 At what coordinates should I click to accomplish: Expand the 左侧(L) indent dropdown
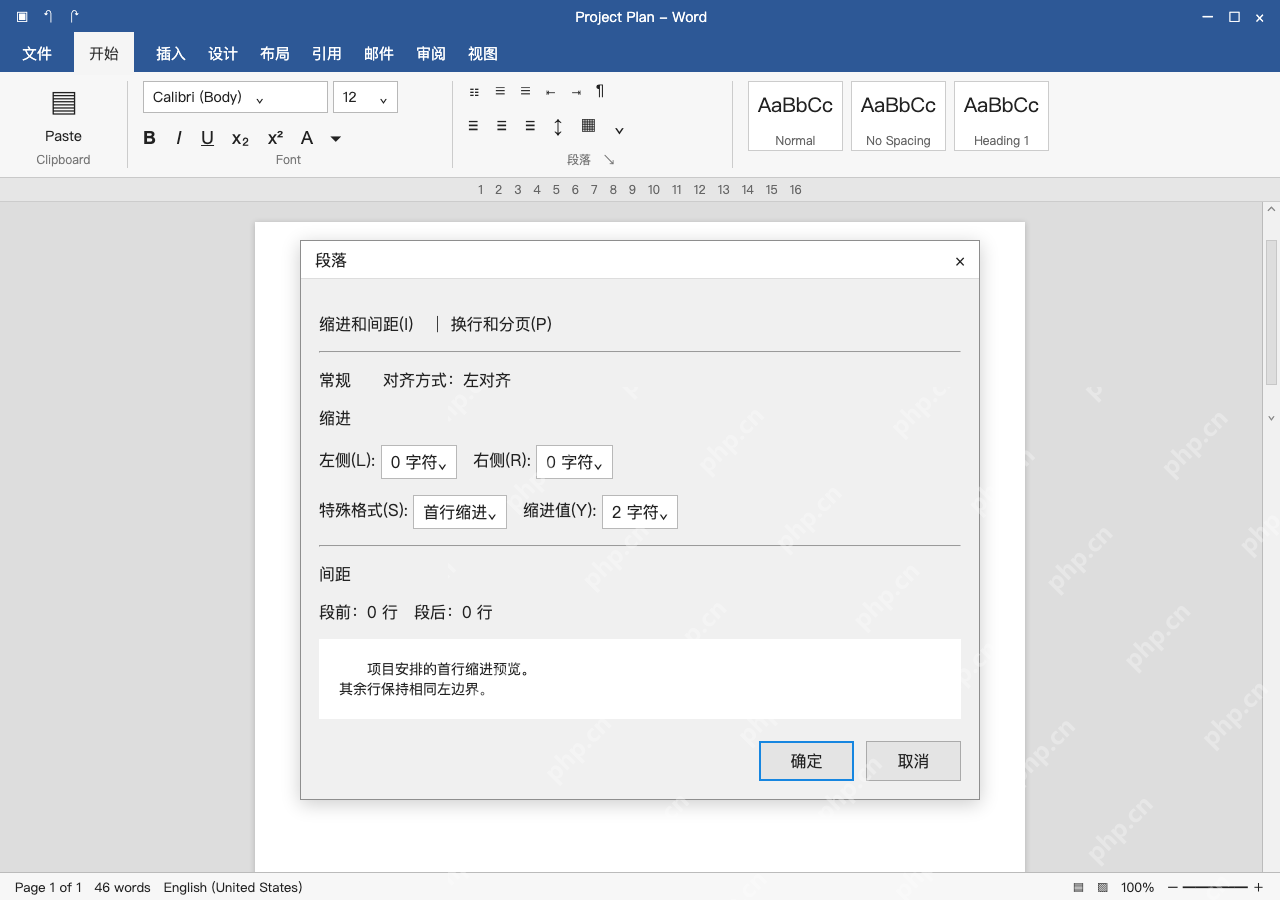pyautogui.click(x=419, y=462)
